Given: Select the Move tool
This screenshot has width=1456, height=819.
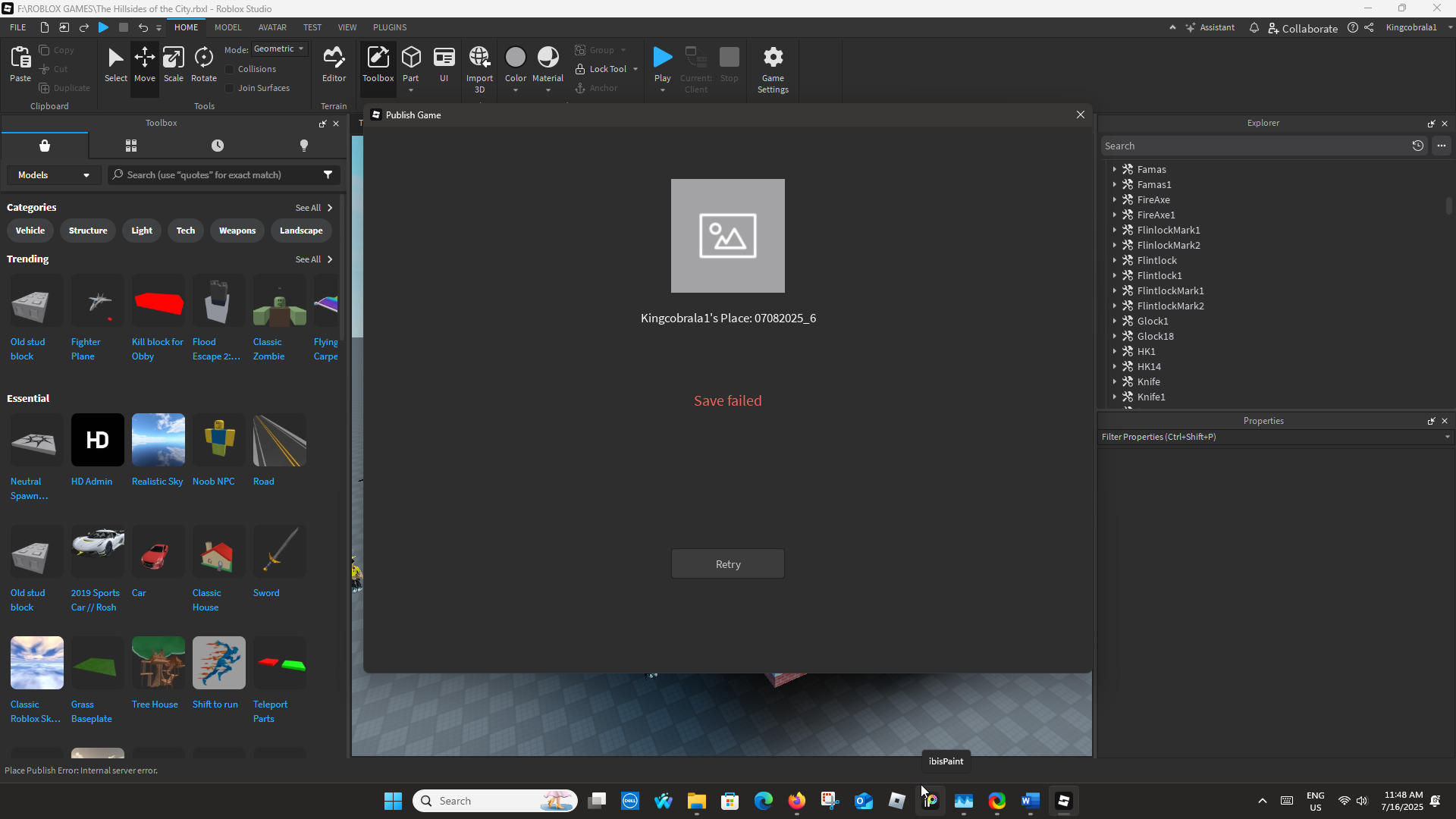Looking at the screenshot, I should point(144,64).
